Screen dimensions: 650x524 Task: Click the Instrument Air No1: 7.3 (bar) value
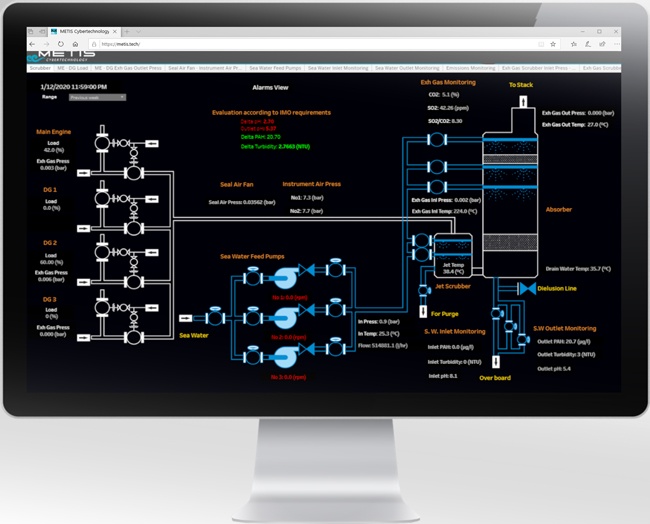tap(307, 198)
